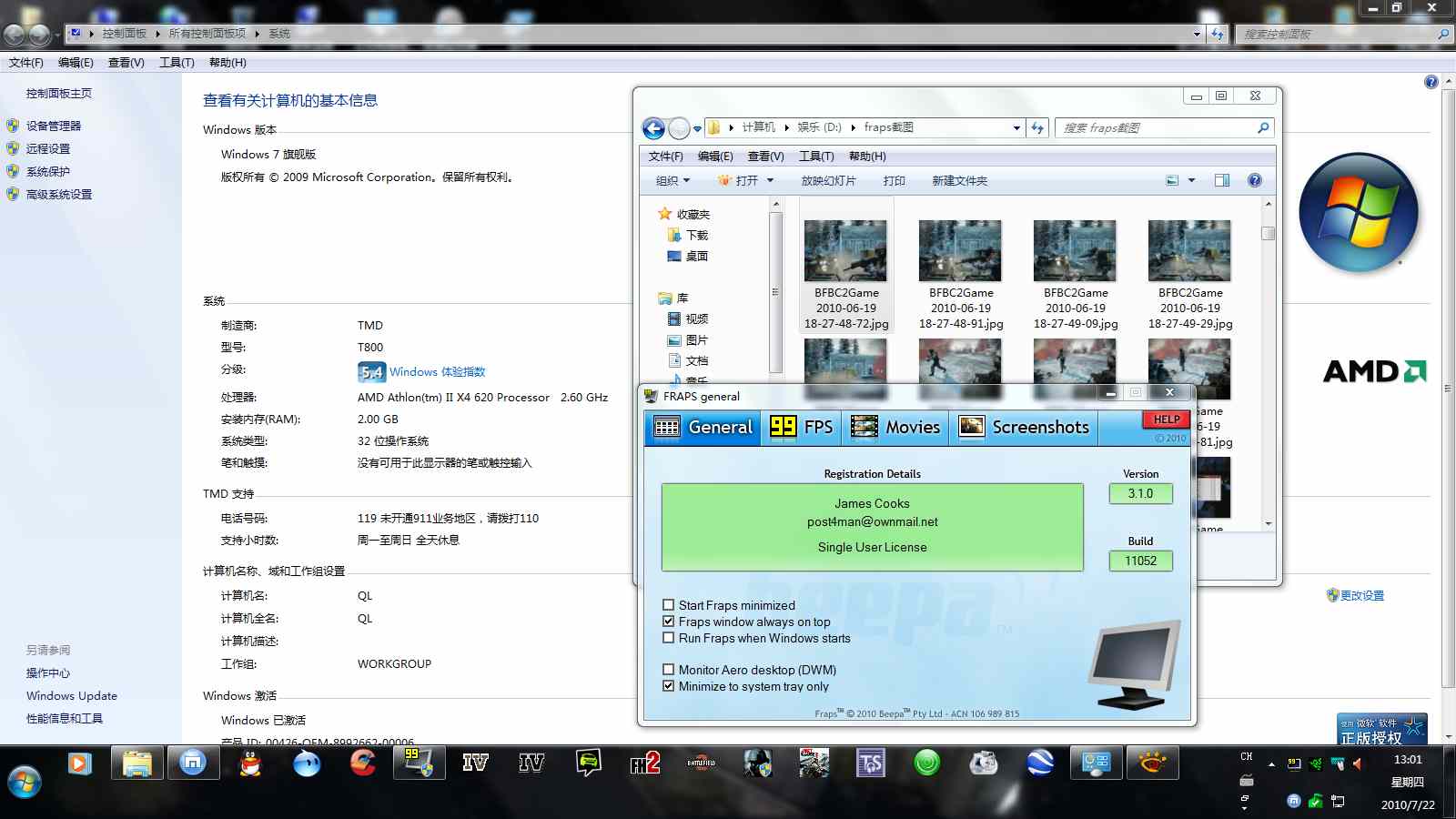Expand explorer address bar history dropdown

(1016, 128)
